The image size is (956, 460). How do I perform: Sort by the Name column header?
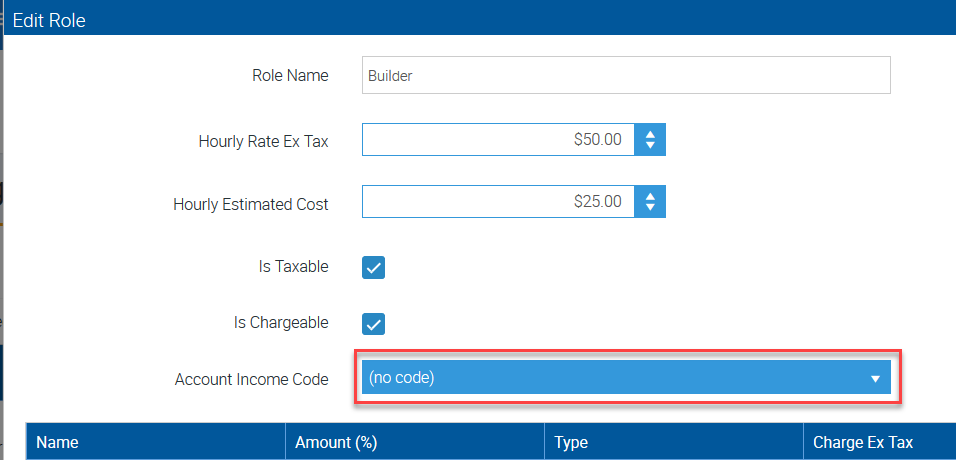[58, 442]
